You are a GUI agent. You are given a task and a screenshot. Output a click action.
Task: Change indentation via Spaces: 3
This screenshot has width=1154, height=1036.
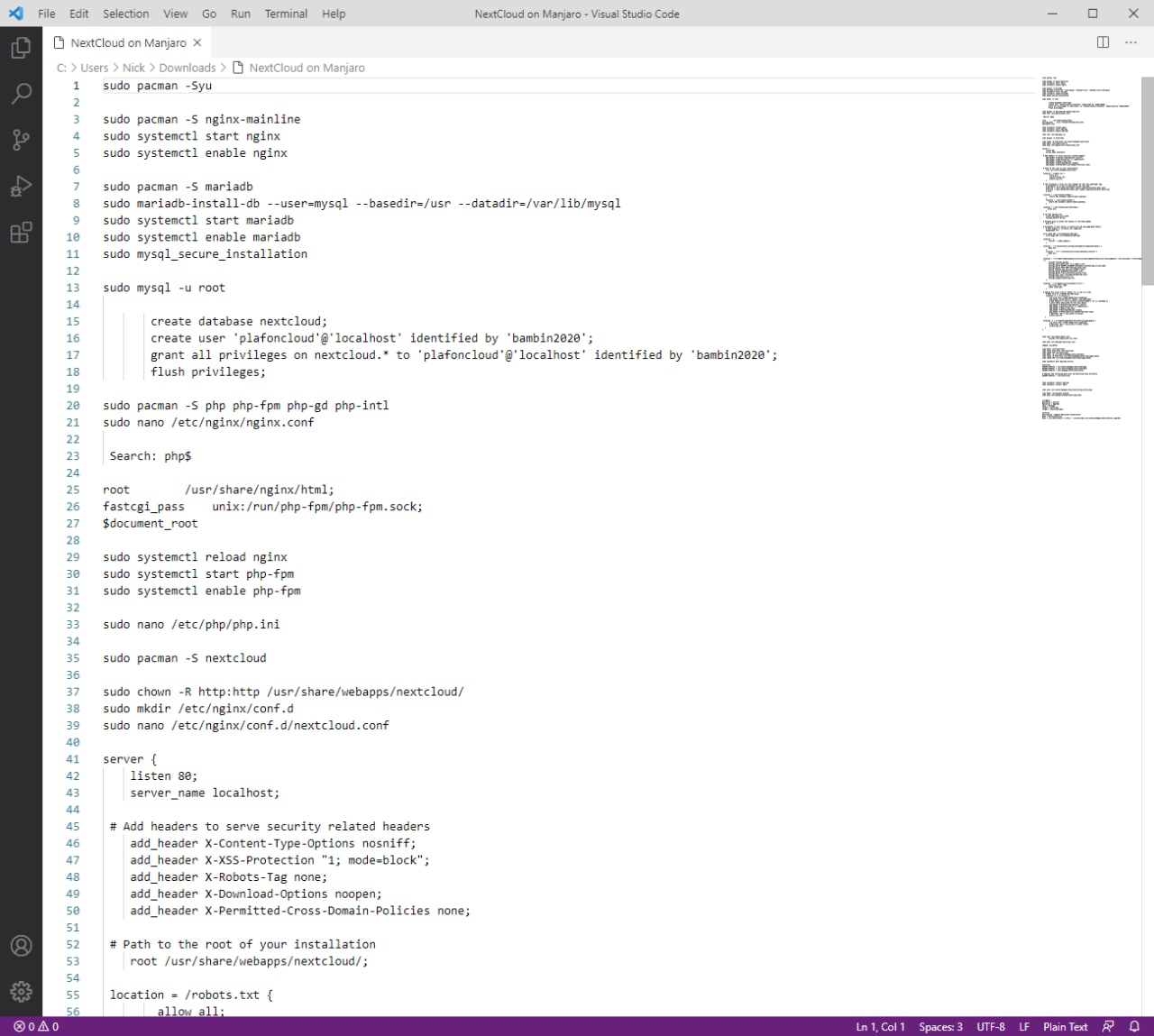[940, 1027]
